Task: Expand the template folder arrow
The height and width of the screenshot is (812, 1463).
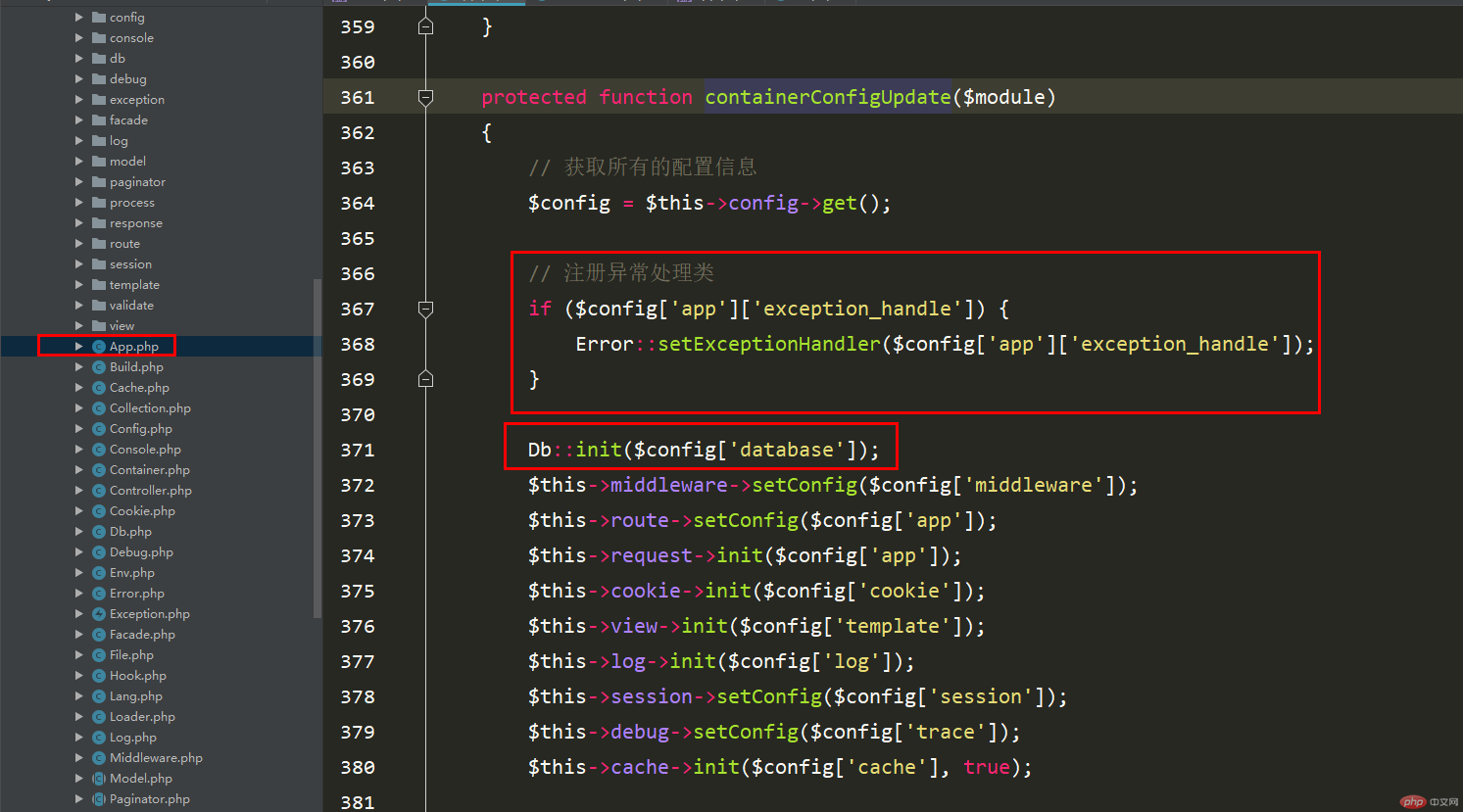Action: click(79, 284)
